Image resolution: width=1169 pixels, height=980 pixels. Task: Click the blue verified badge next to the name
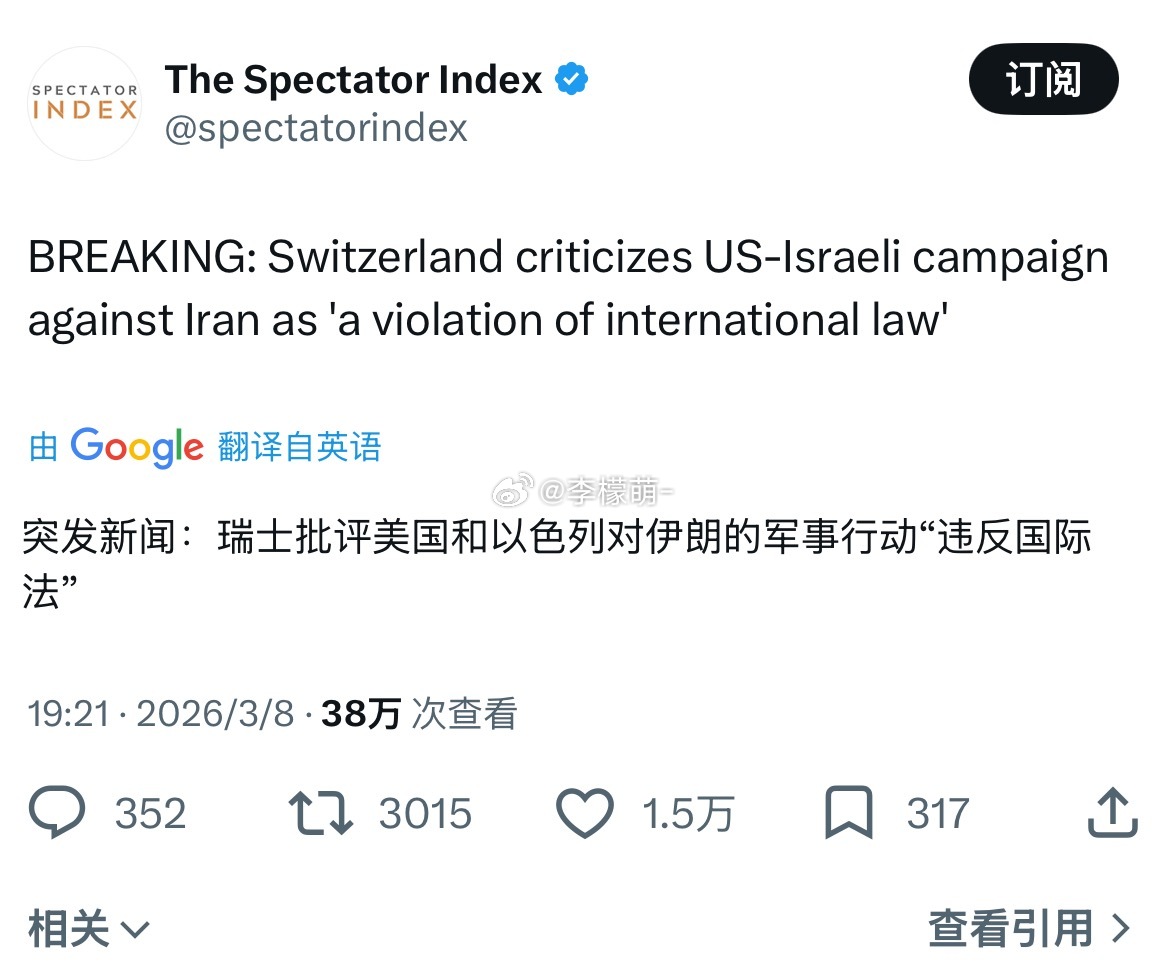coord(570,77)
